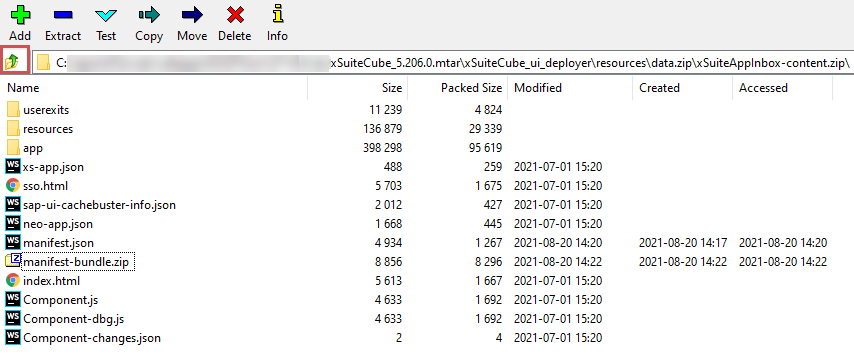The height and width of the screenshot is (362, 854).
Task: Select the sso.html file name
Action: click(x=46, y=186)
